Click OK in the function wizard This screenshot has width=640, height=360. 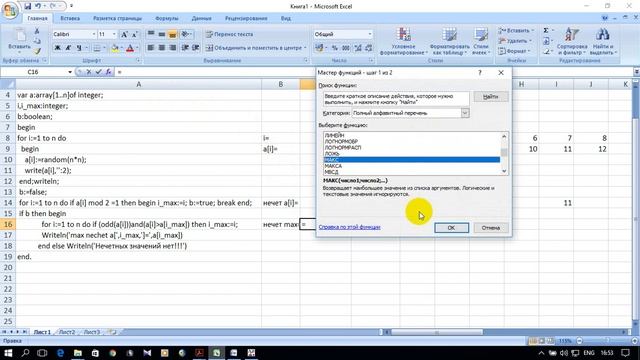point(451,228)
